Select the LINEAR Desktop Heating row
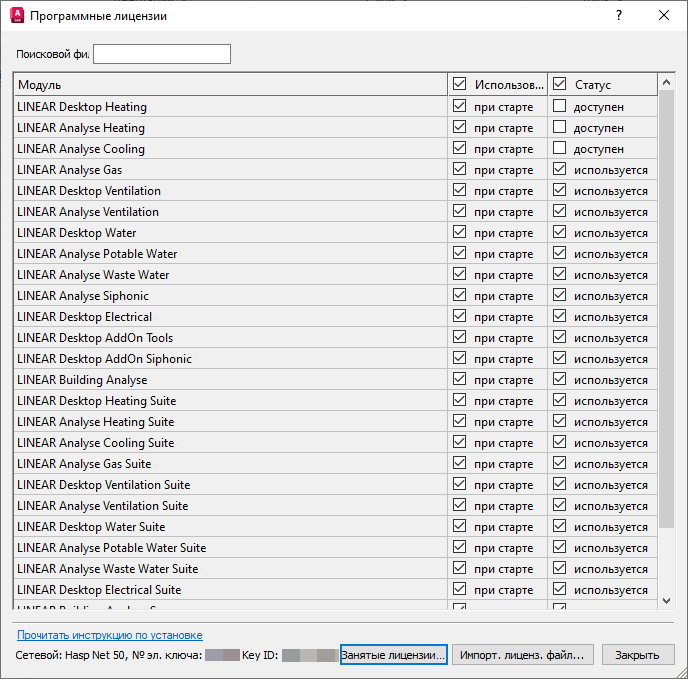Image resolution: width=688 pixels, height=679 pixels. 336,107
